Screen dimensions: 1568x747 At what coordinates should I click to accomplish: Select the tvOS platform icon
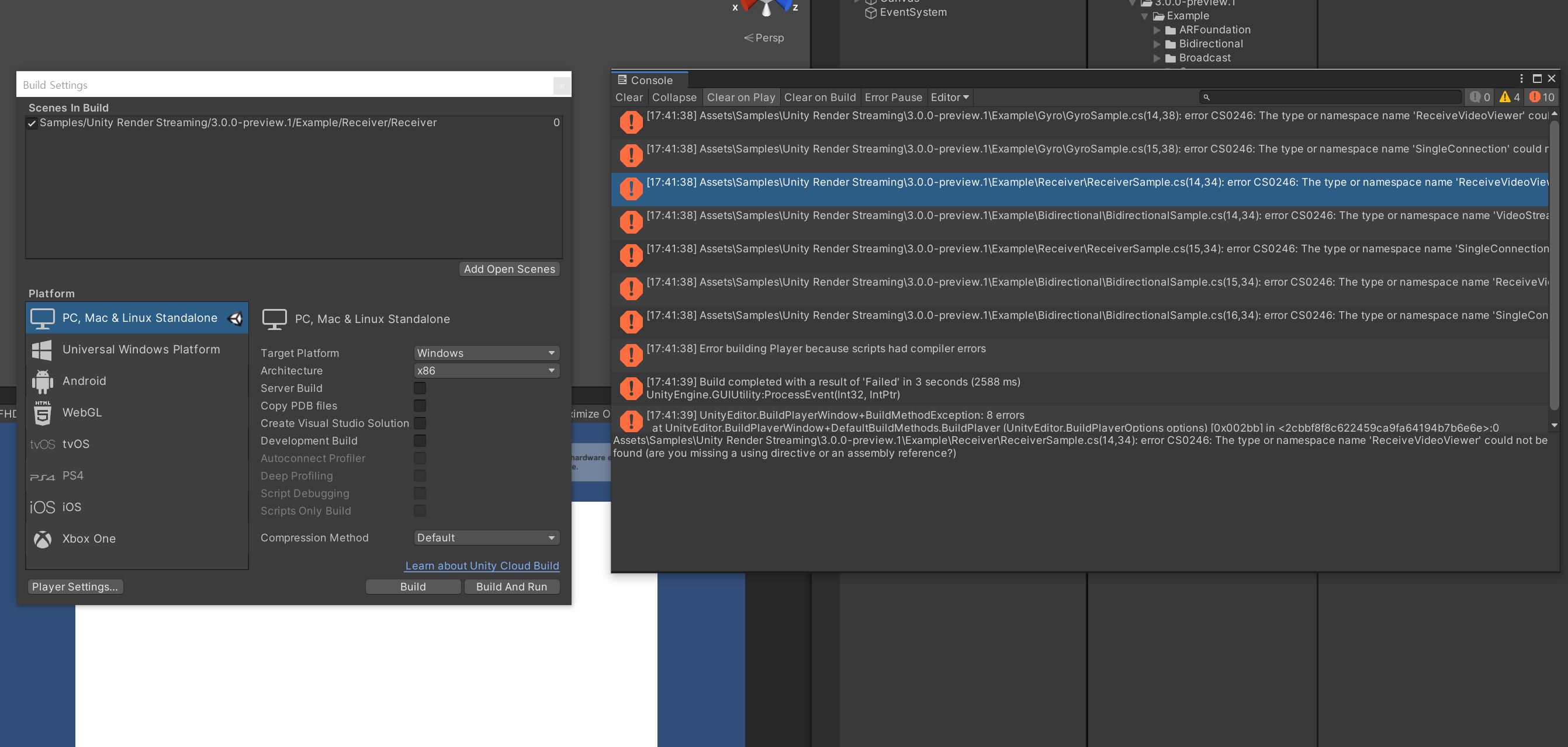(x=42, y=444)
